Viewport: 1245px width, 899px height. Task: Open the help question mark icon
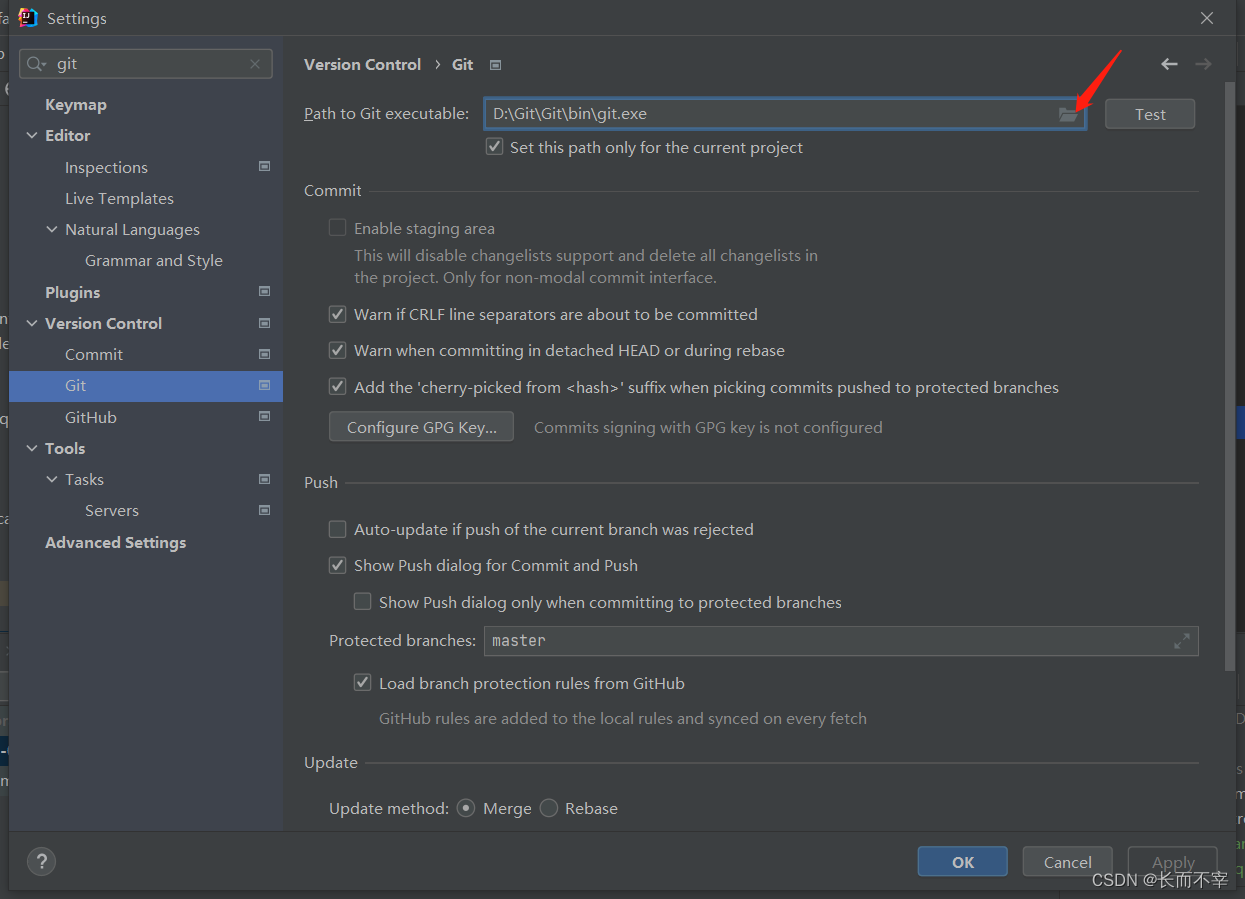pyautogui.click(x=41, y=861)
